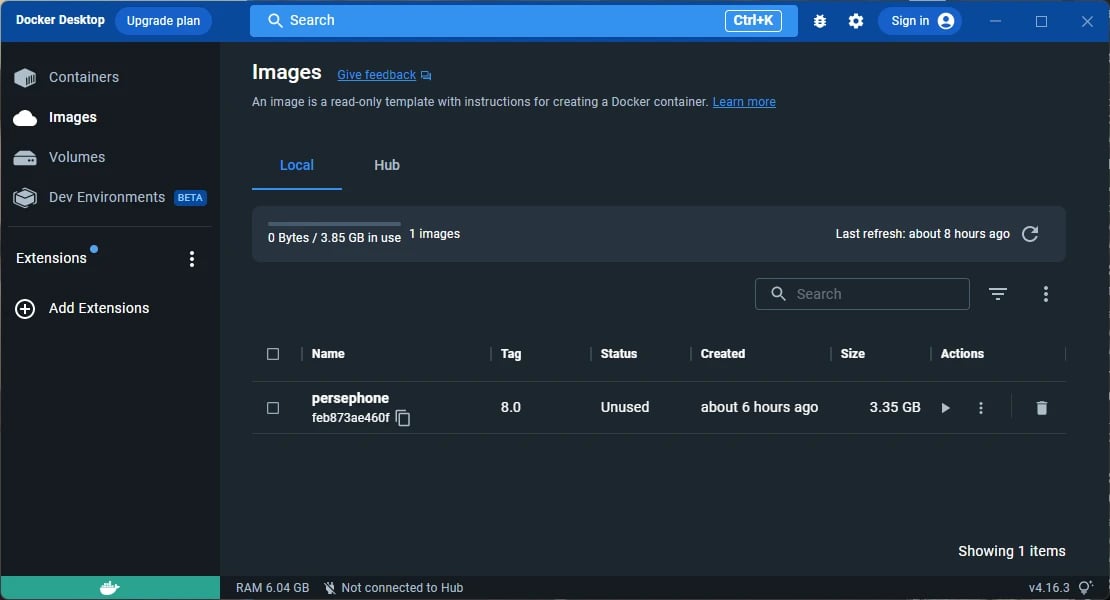Viewport: 1110px width, 600px height.
Task: Click the image ID feb873ae460f
Action: [x=350, y=418]
